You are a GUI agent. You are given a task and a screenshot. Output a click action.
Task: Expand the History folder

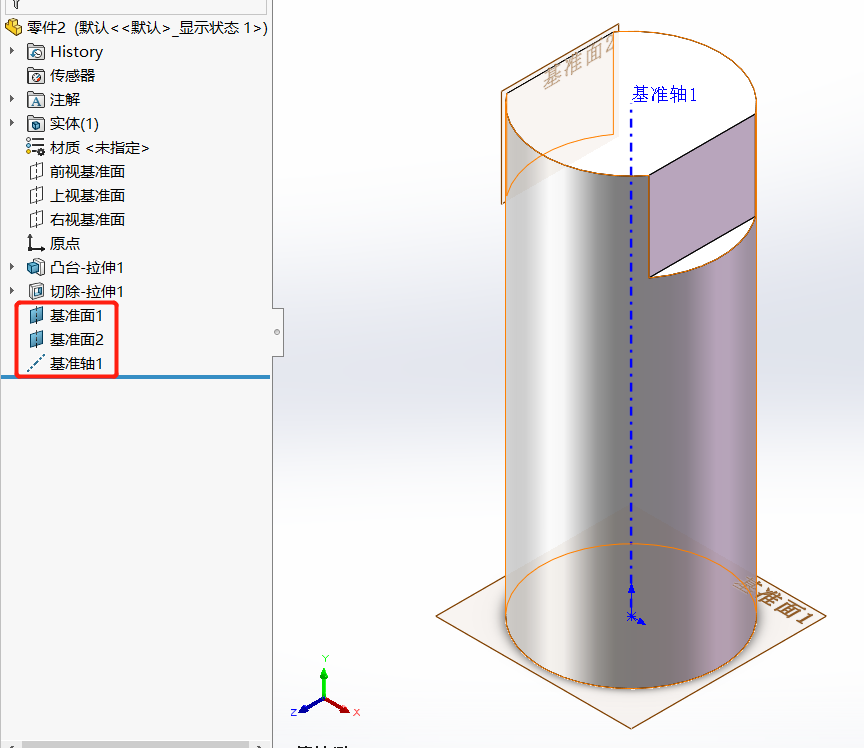(13, 51)
